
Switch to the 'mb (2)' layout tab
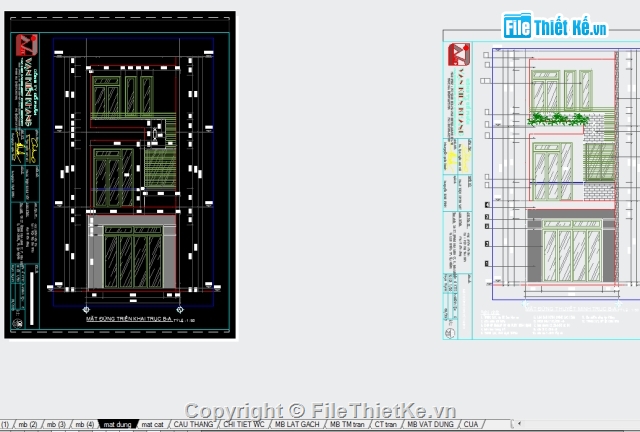pyautogui.click(x=28, y=425)
